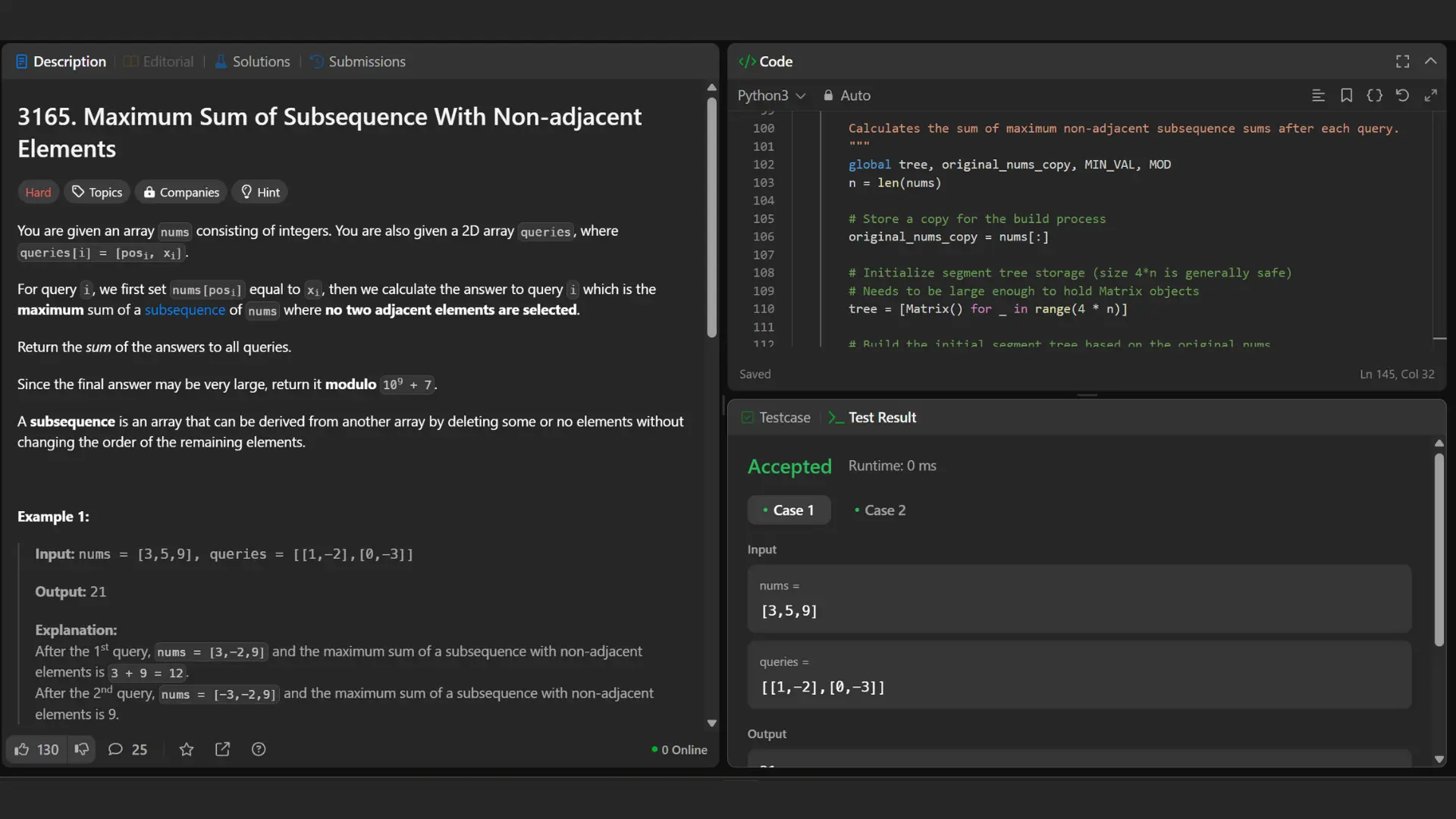This screenshot has height=819, width=1456.
Task: Click the Ln 145, Col 32 indicator
Action: pos(1397,374)
